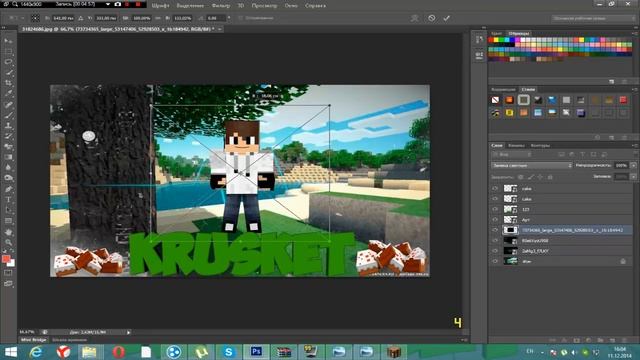The image size is (640, 360).
Task: Open the Swatches panel flyout menu
Action: point(635,33)
